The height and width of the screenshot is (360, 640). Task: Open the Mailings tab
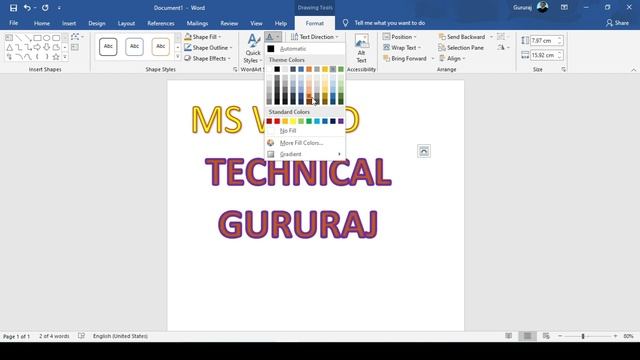pos(197,23)
